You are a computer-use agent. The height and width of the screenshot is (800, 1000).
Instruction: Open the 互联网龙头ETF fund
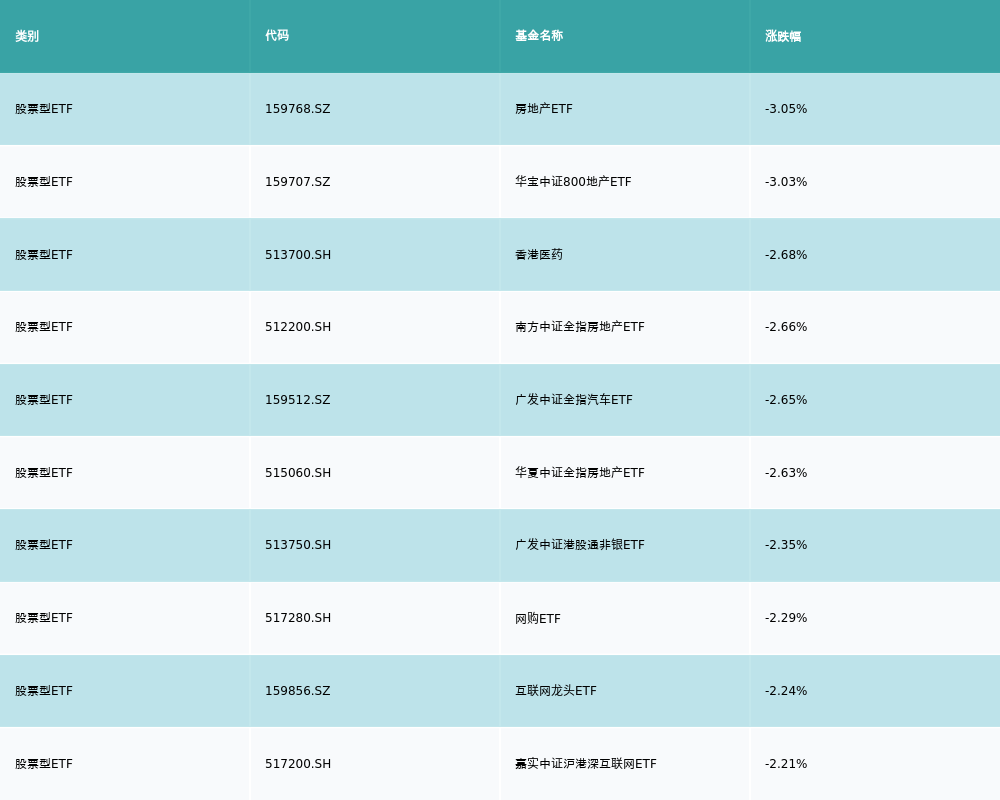[x=556, y=691]
